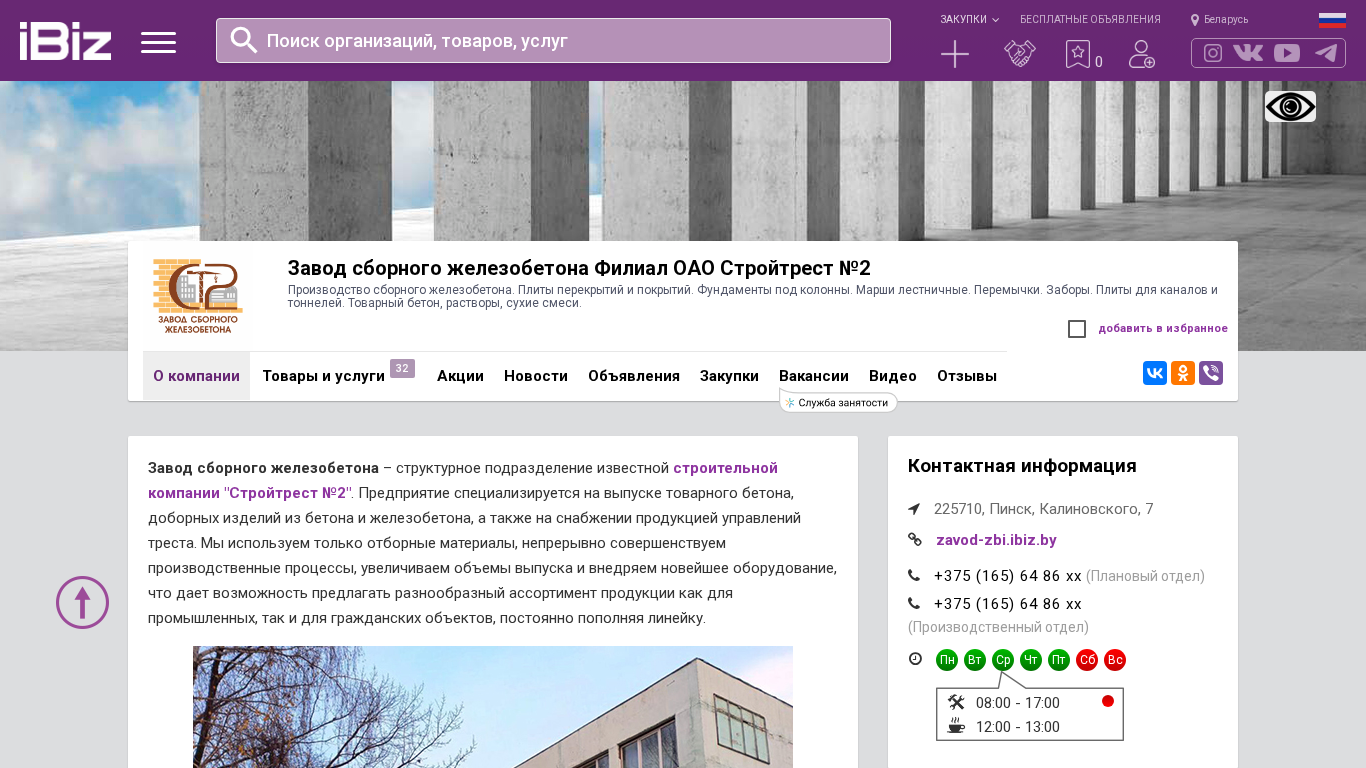Switch to the 'Видео' tab
1366x768 pixels.
click(x=893, y=376)
